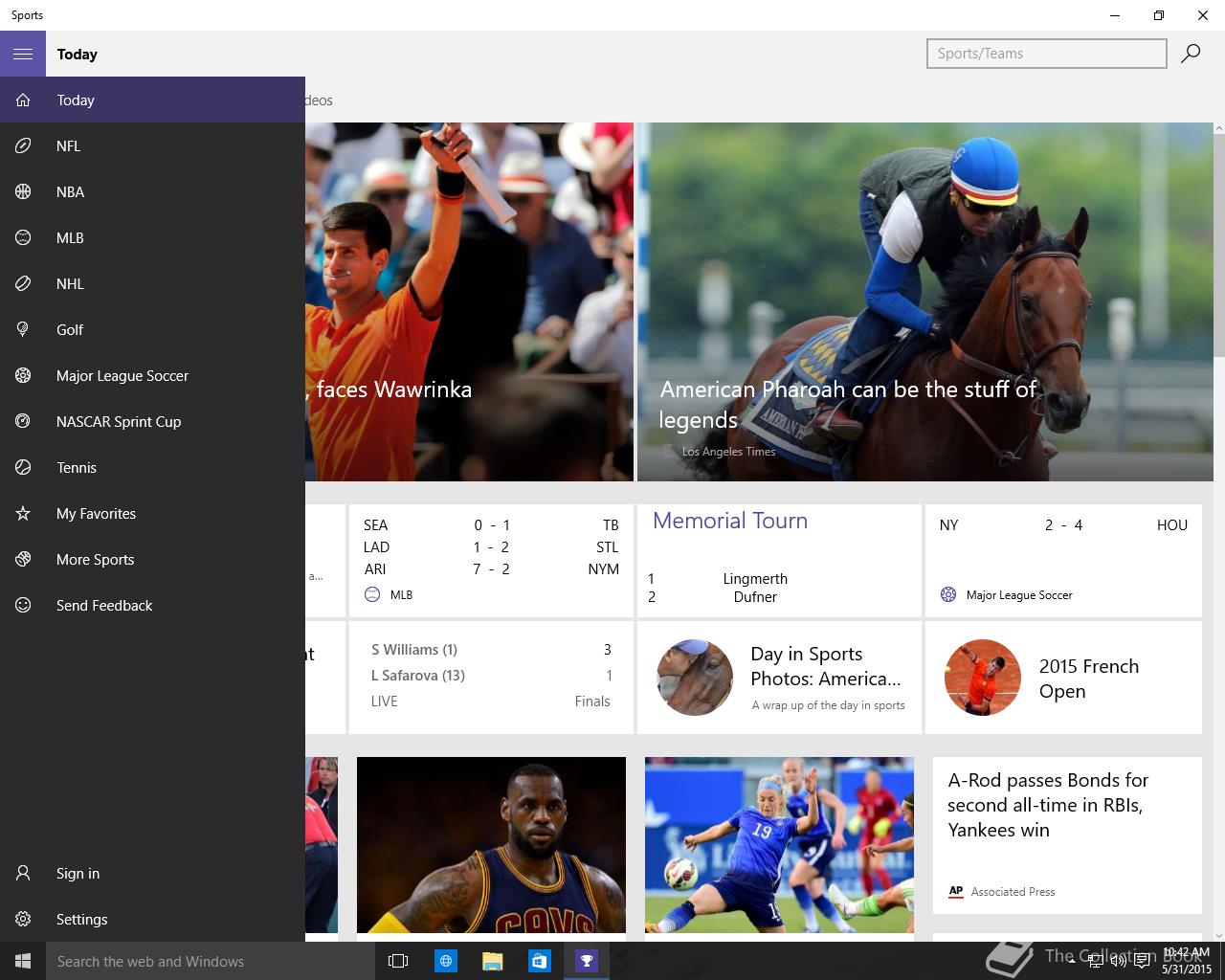
Task: Open the NFL section label
Action: tap(68, 145)
